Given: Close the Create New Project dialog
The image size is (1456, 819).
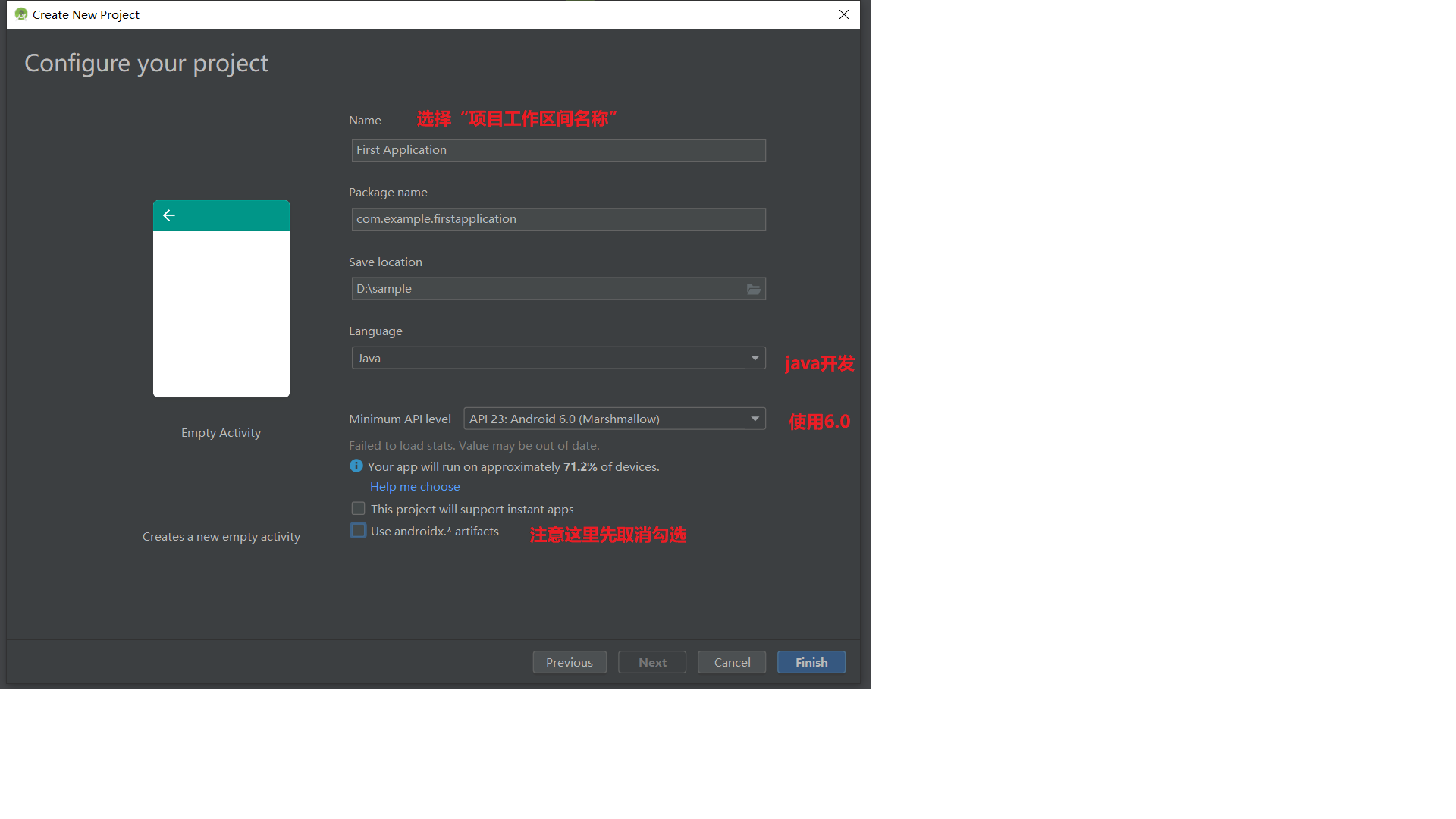Looking at the screenshot, I should (843, 14).
